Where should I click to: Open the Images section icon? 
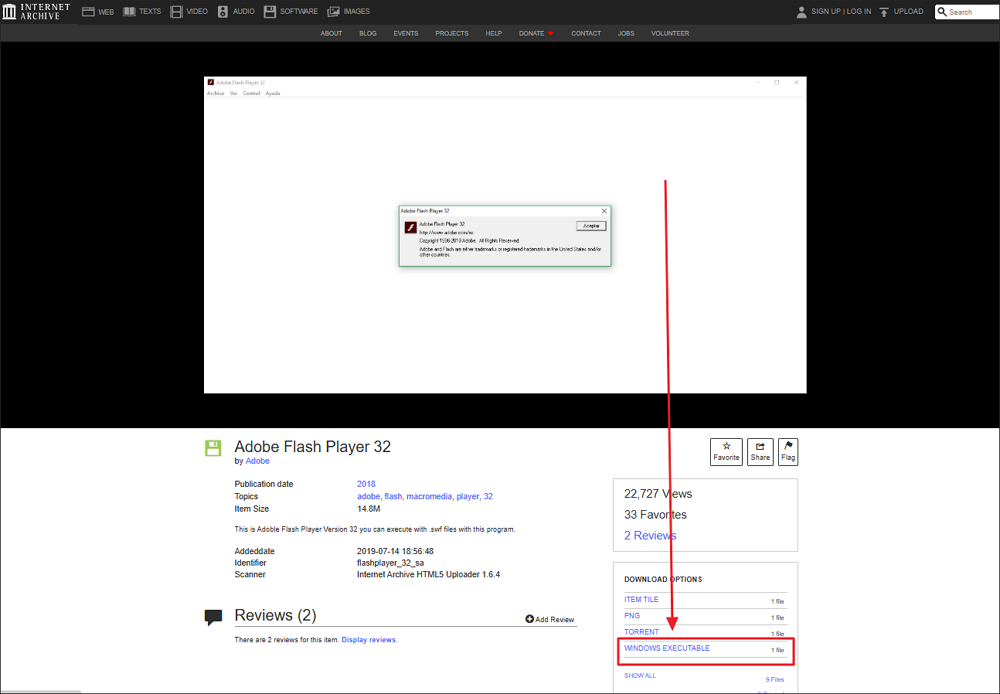[333, 12]
